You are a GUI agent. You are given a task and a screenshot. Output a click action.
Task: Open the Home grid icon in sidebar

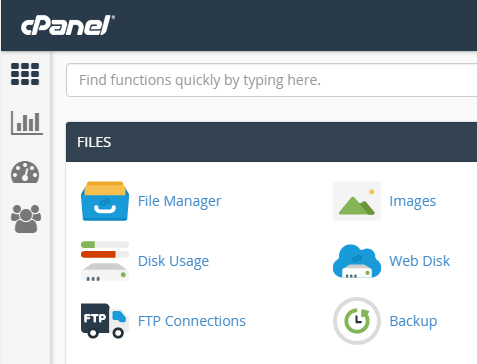25,74
